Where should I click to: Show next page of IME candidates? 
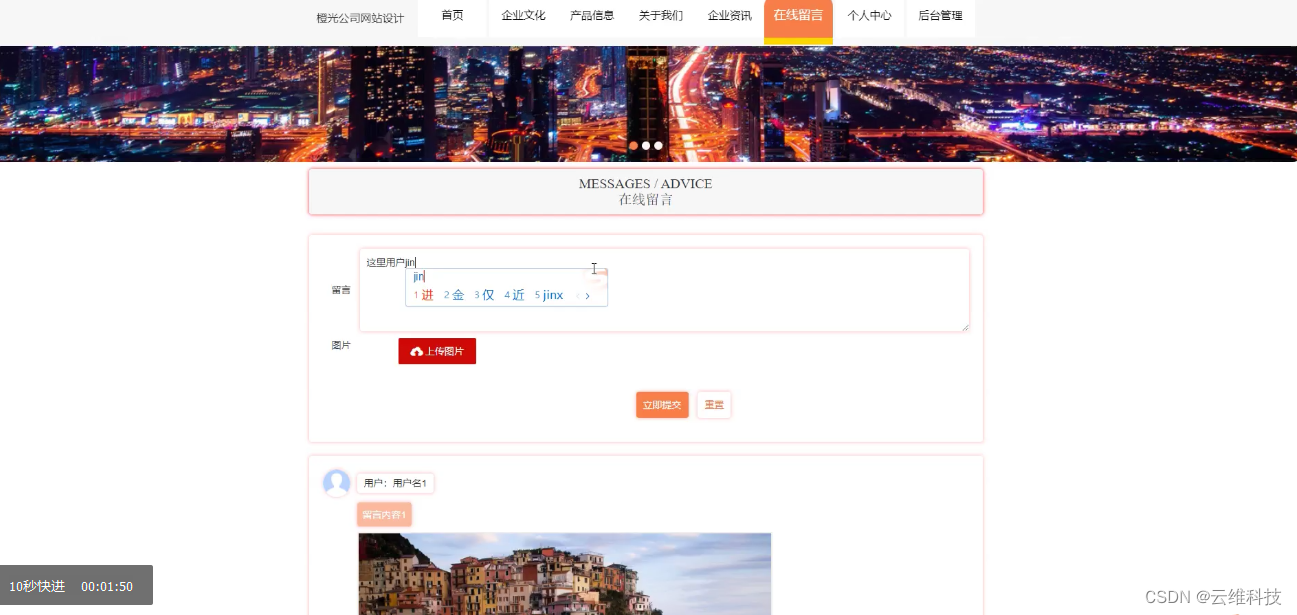click(x=588, y=296)
